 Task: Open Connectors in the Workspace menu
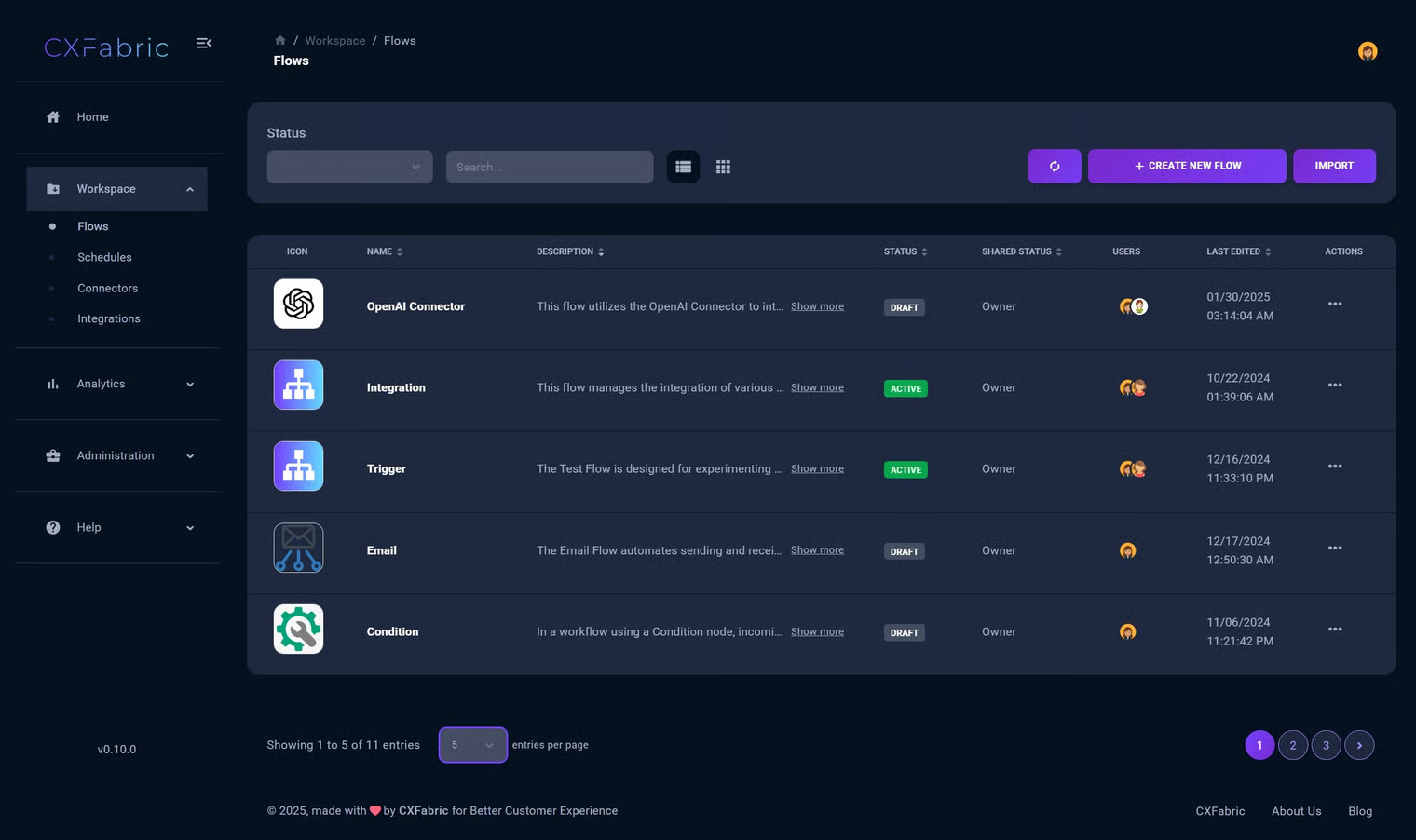(107, 289)
